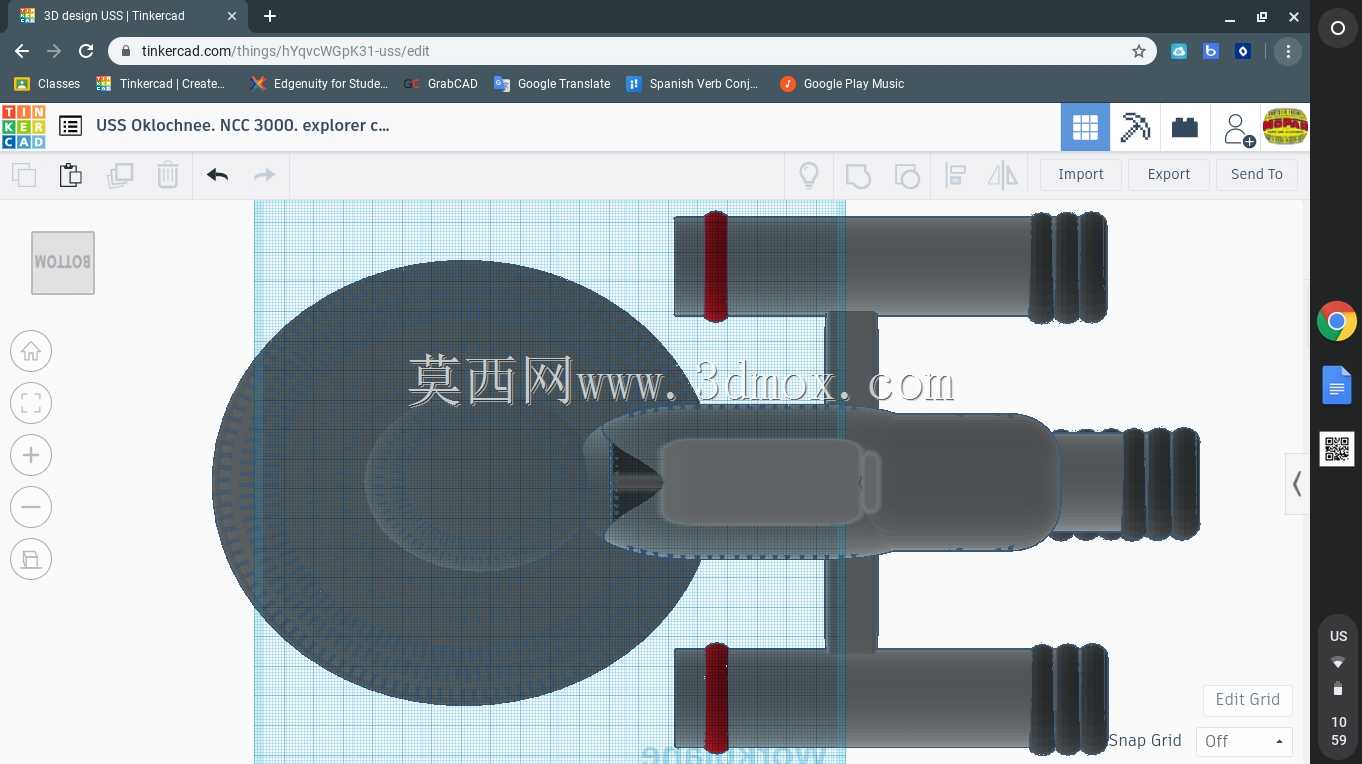Click the Ungroup shapes icon

(x=906, y=176)
